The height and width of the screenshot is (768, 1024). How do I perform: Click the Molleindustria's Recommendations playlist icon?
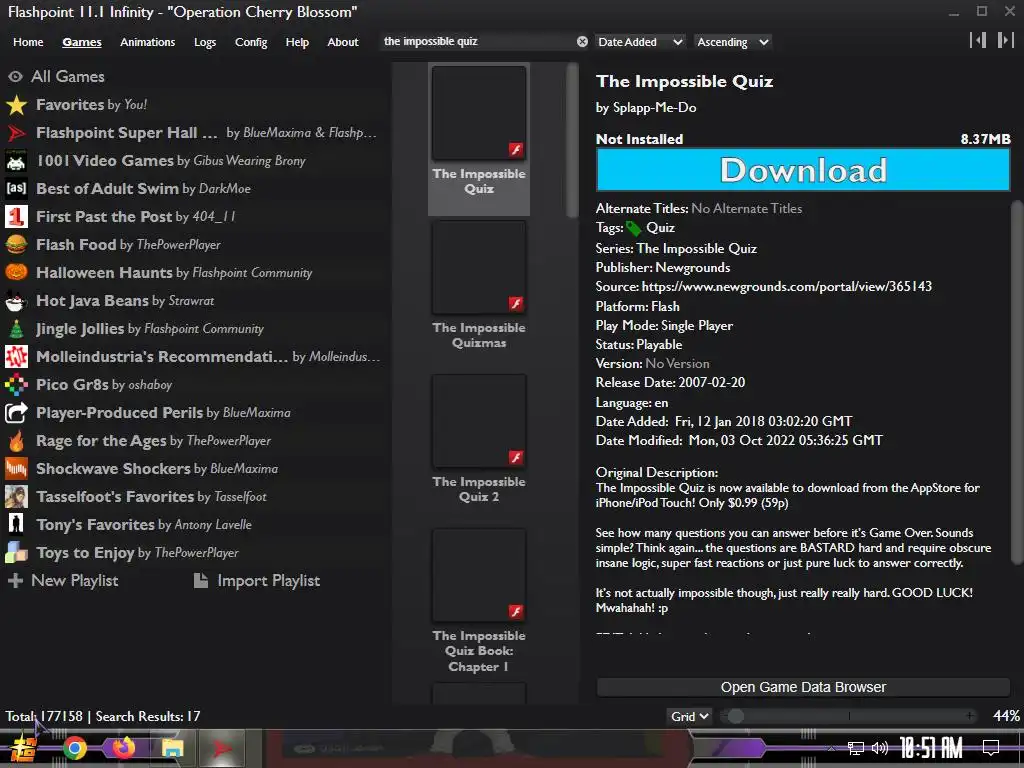(16, 357)
